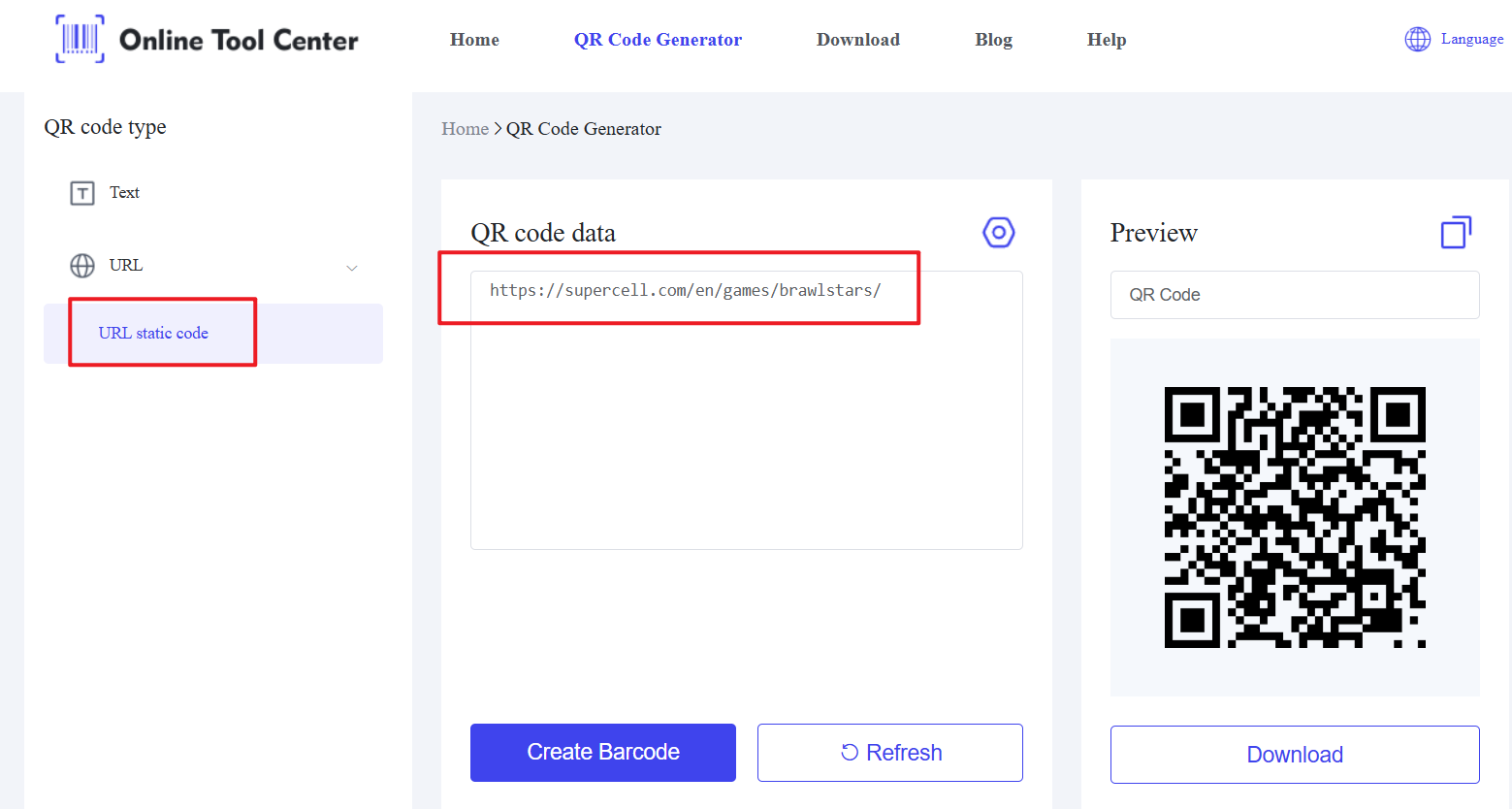Download the generated QR code
Screen dimensions: 1512x809
[x=1294, y=755]
